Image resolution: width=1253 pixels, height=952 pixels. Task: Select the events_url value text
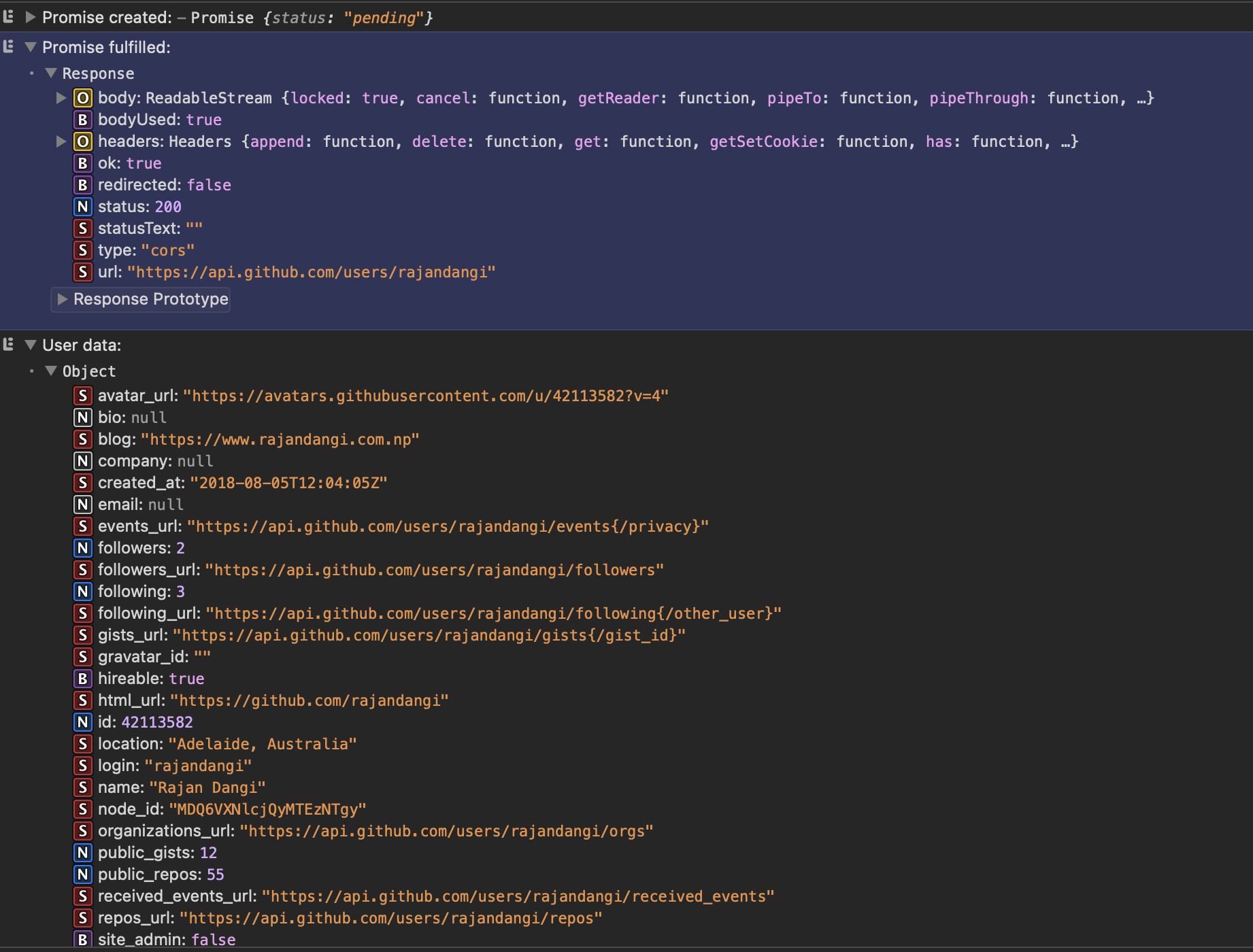(448, 526)
